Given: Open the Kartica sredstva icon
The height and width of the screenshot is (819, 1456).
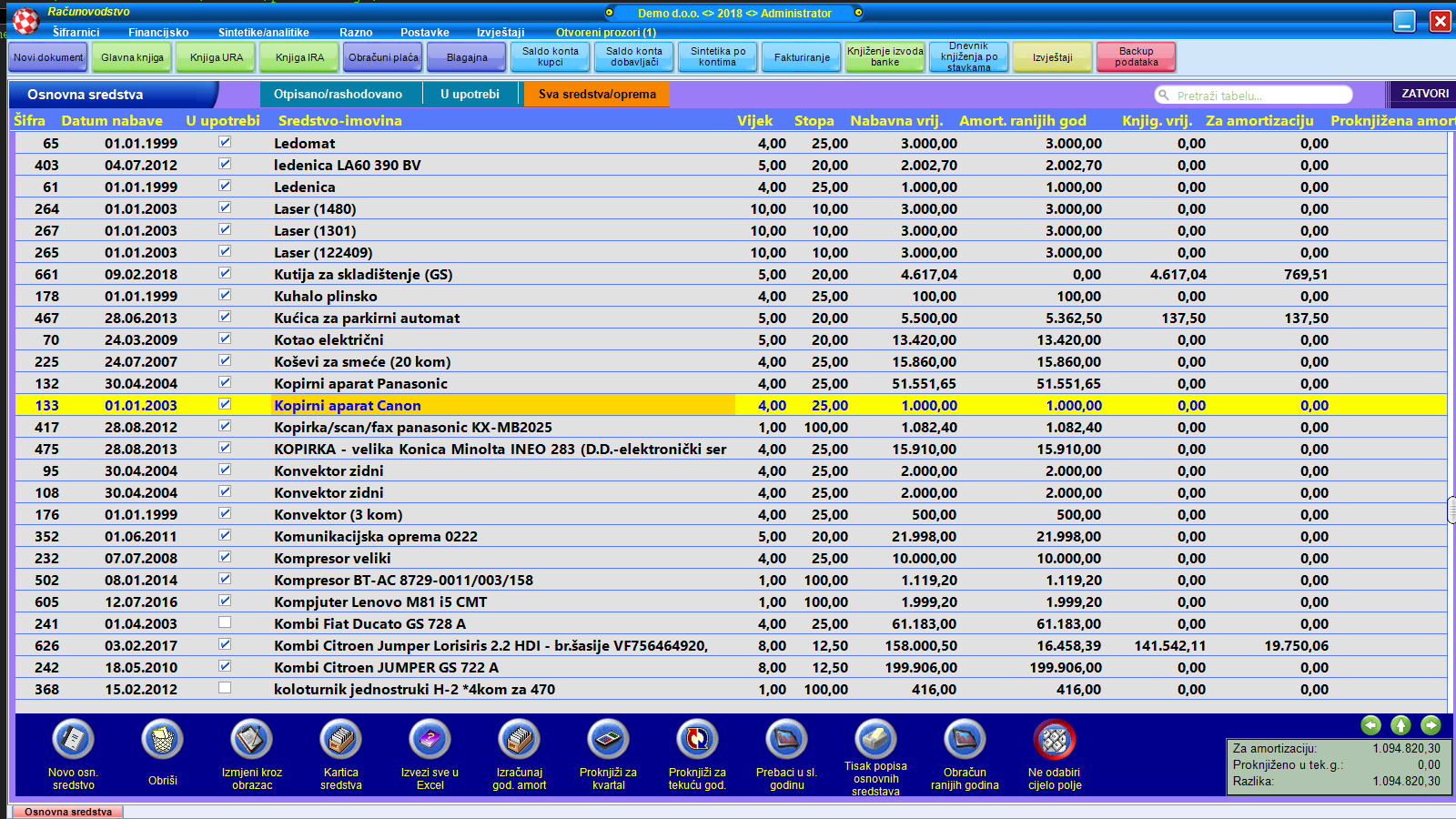Looking at the screenshot, I should click(x=341, y=740).
